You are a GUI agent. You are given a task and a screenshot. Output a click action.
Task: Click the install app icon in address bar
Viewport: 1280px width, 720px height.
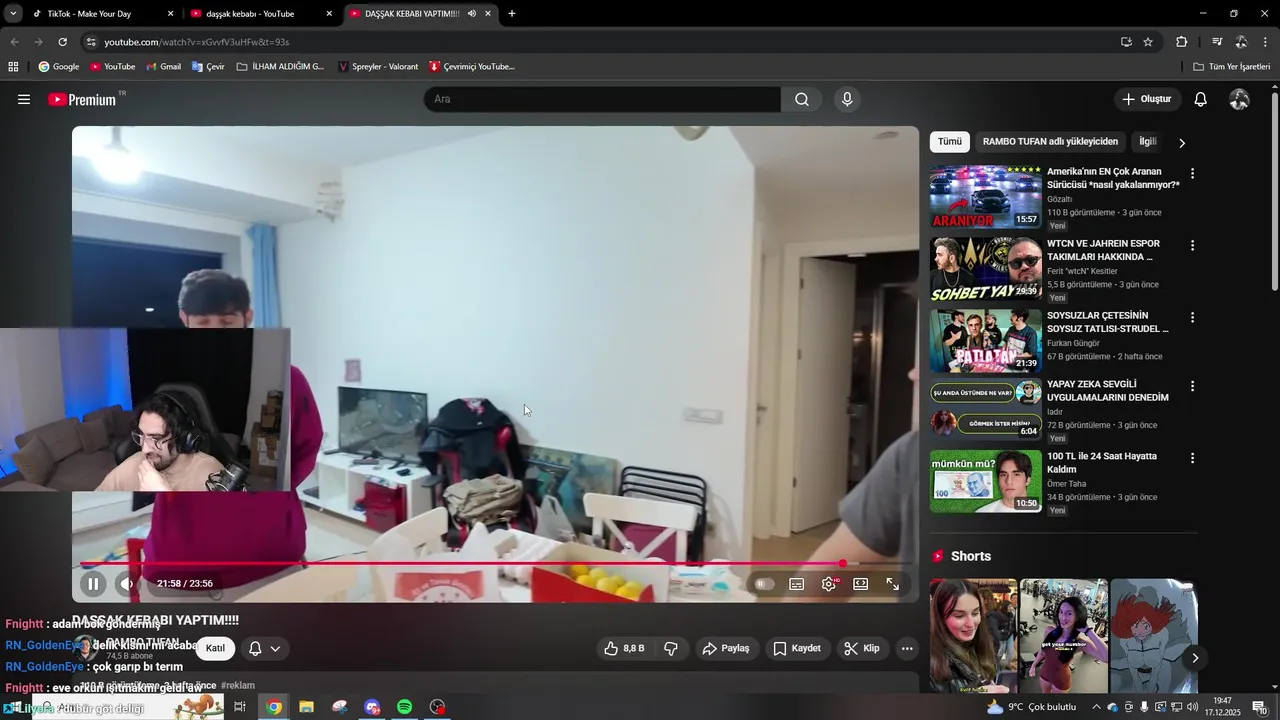coord(1126,42)
